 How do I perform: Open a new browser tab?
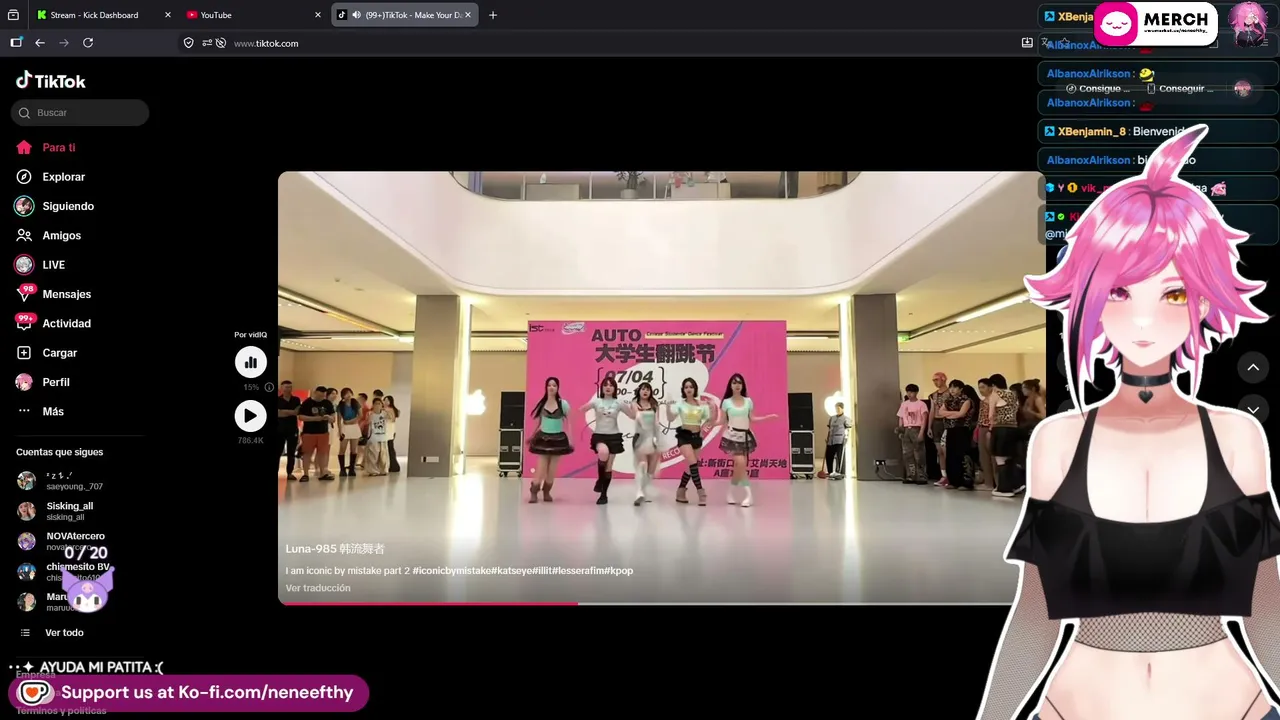[493, 15]
